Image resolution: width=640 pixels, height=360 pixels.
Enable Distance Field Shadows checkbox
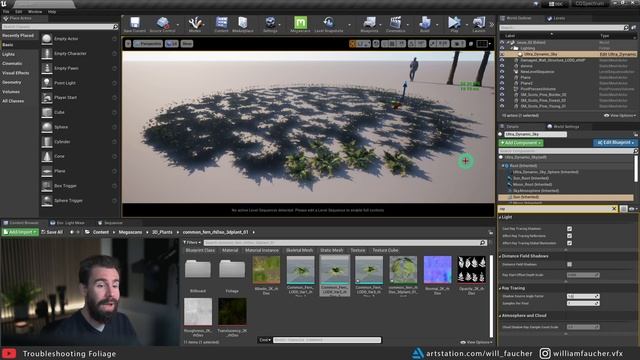click(x=569, y=264)
